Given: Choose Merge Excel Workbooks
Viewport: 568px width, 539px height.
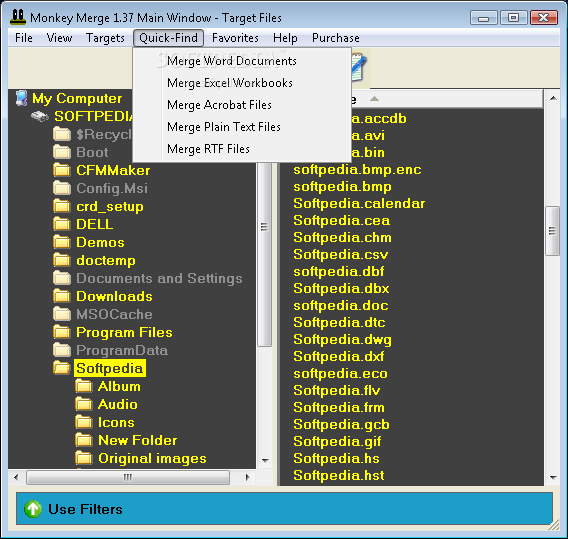Looking at the screenshot, I should coord(242,83).
